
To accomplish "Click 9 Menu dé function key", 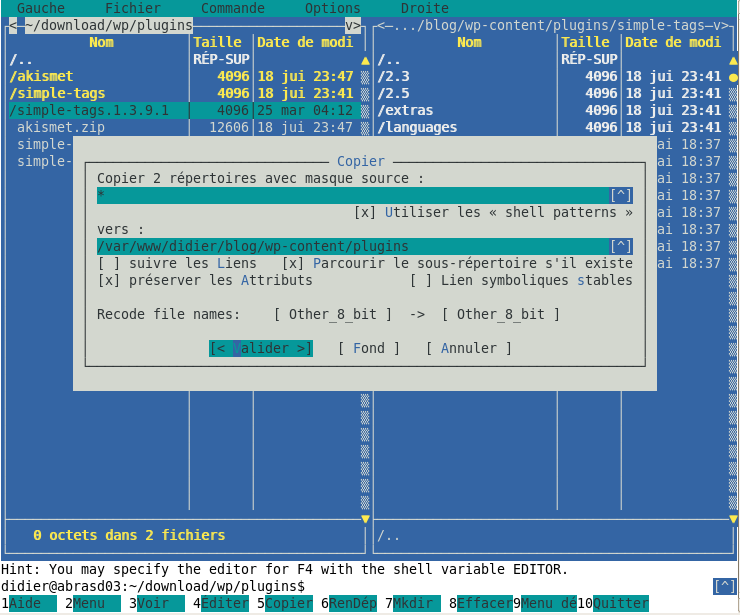I will pyautogui.click(x=545, y=603).
